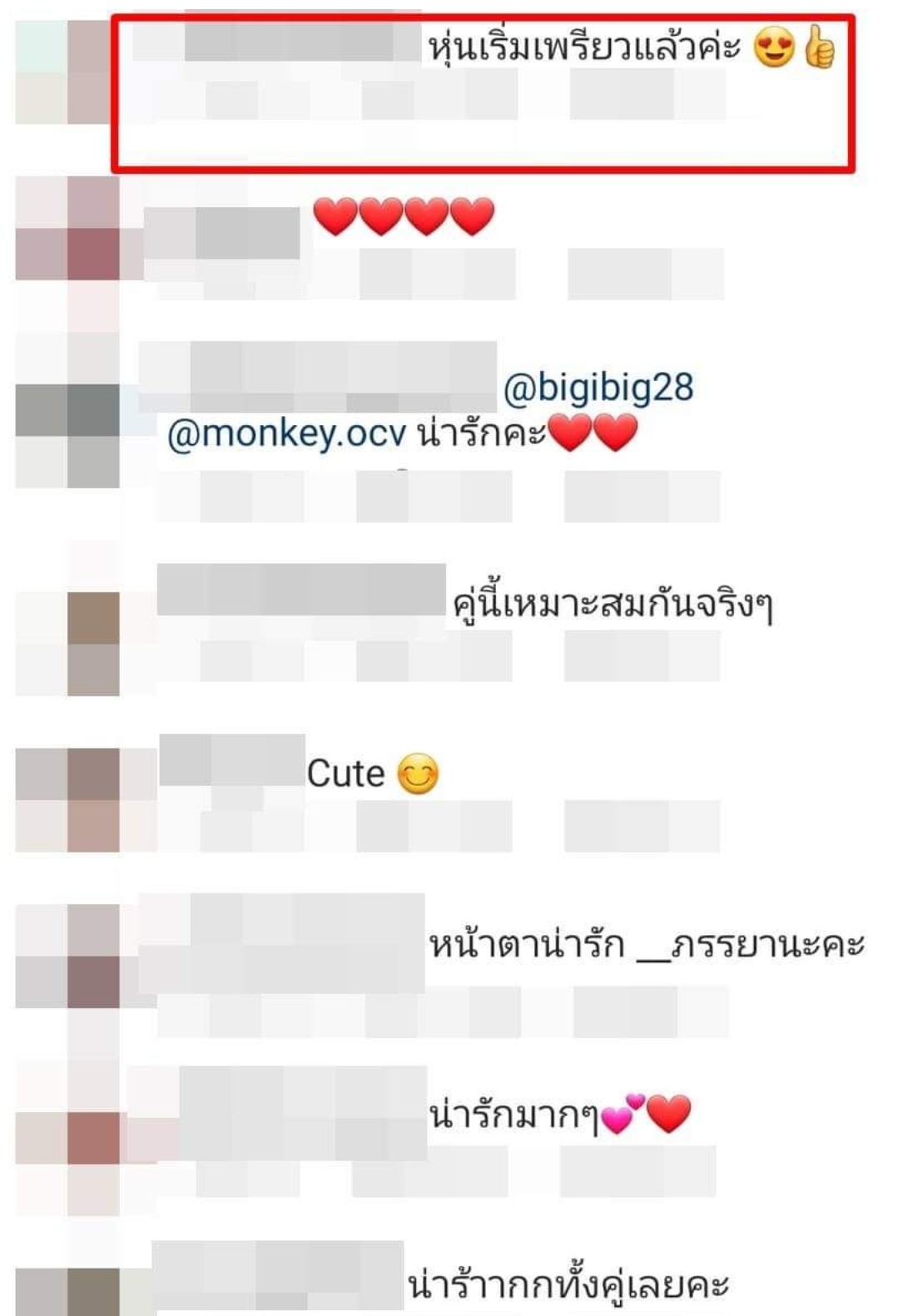Open the @bigibig28 mention link

point(598,388)
